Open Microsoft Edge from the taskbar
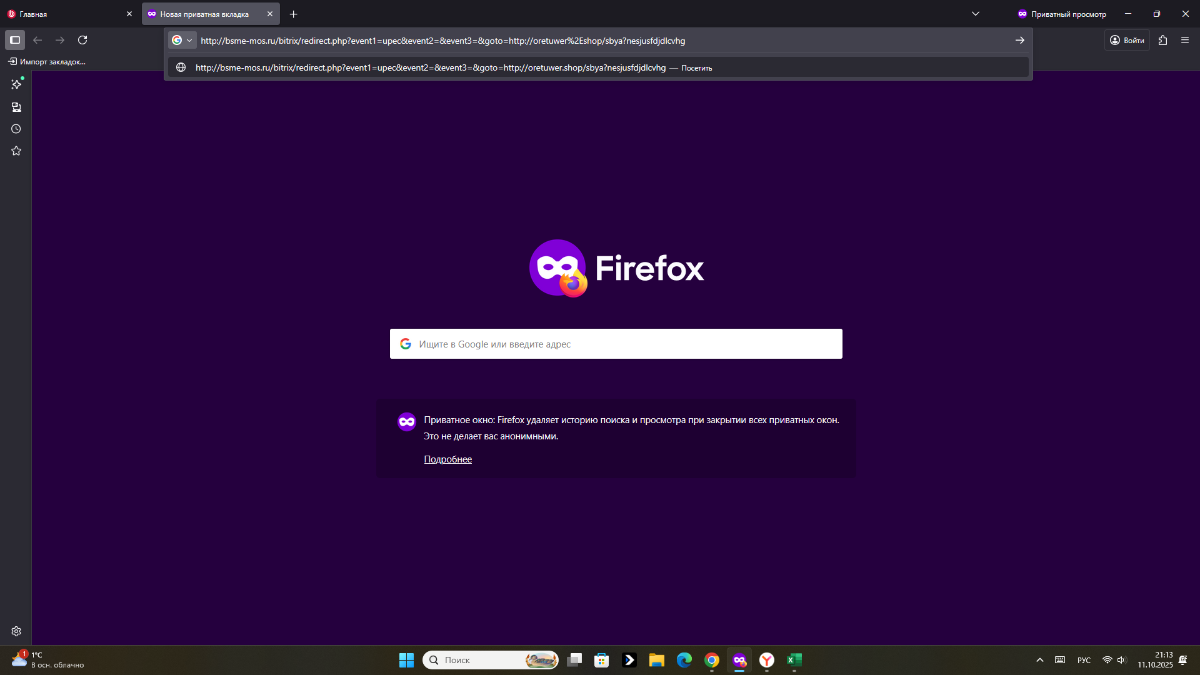 click(684, 660)
